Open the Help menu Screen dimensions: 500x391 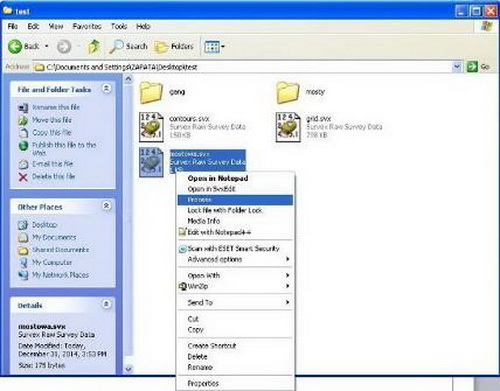pyautogui.click(x=143, y=26)
